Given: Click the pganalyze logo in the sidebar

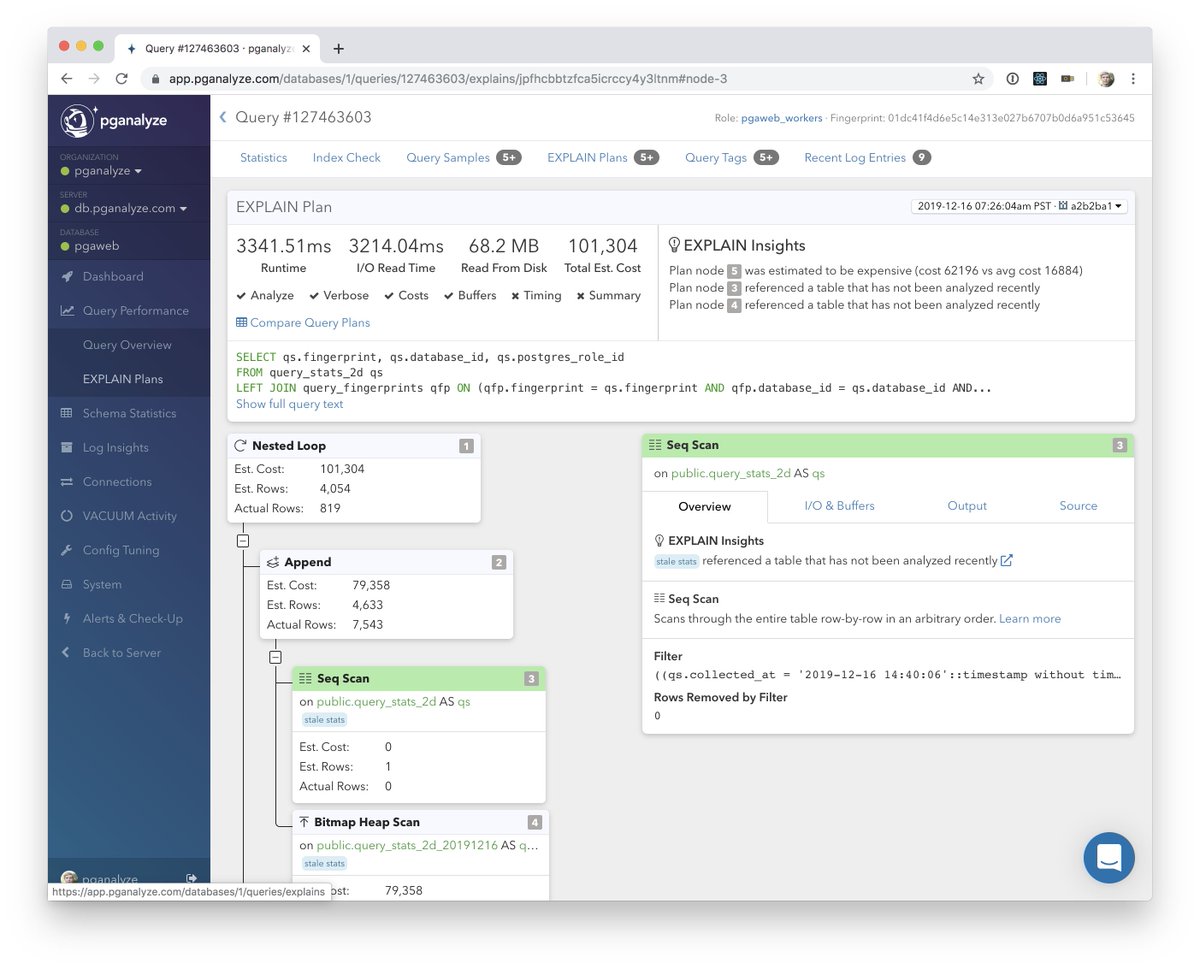Looking at the screenshot, I should pyautogui.click(x=113, y=120).
